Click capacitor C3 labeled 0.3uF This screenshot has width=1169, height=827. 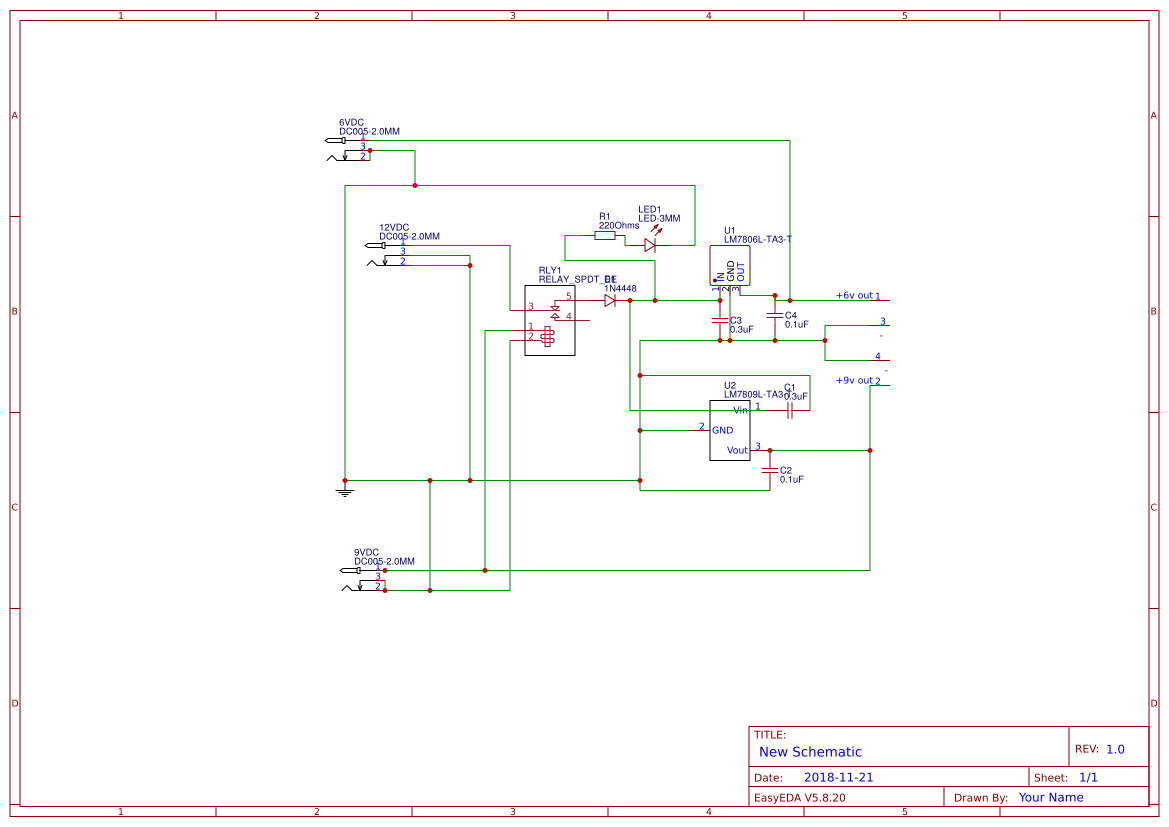tap(718, 320)
